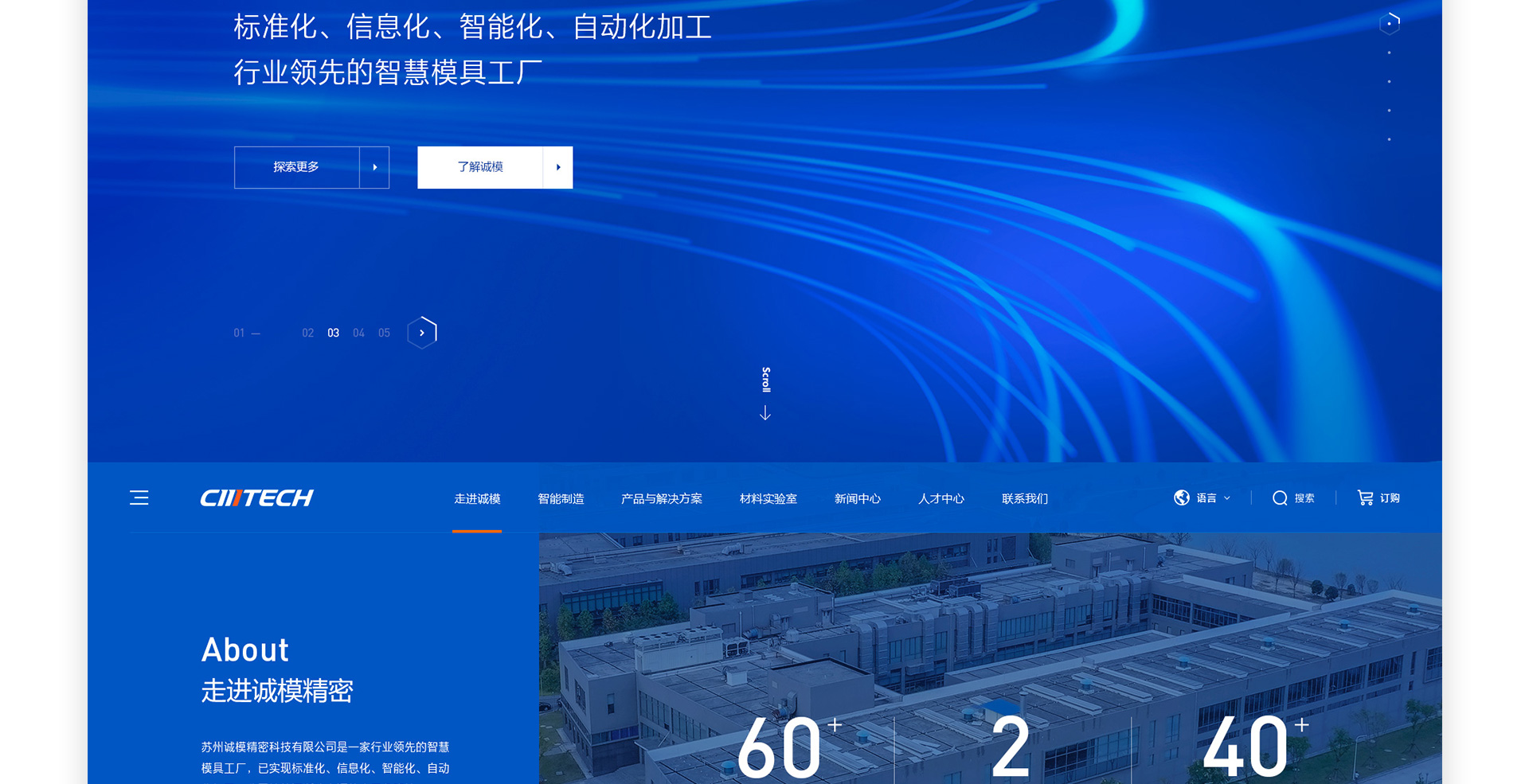The image size is (1529, 784).
Task: Click the CMTECH logo
Action: 256,498
